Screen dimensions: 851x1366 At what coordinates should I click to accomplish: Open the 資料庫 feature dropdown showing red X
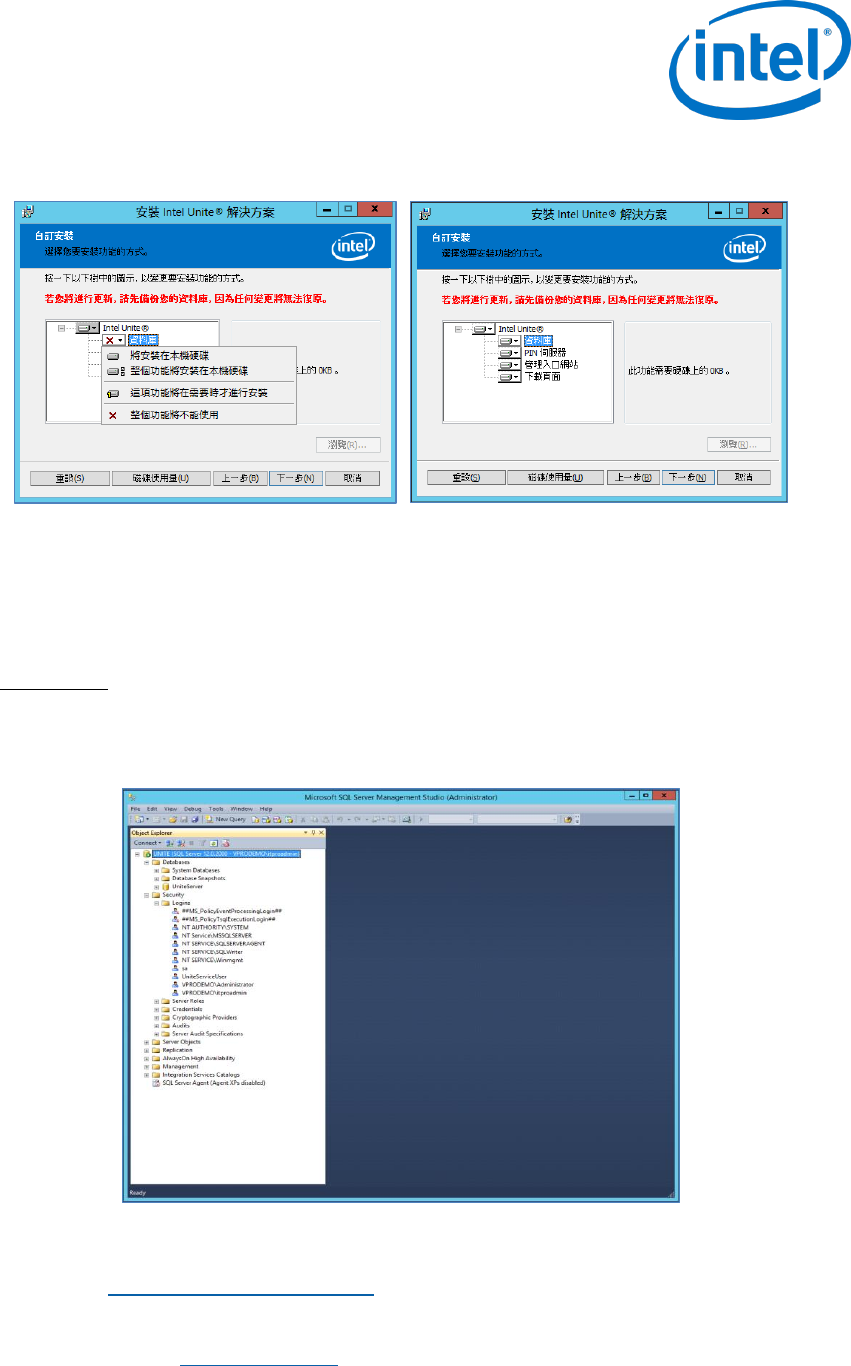click(x=114, y=341)
